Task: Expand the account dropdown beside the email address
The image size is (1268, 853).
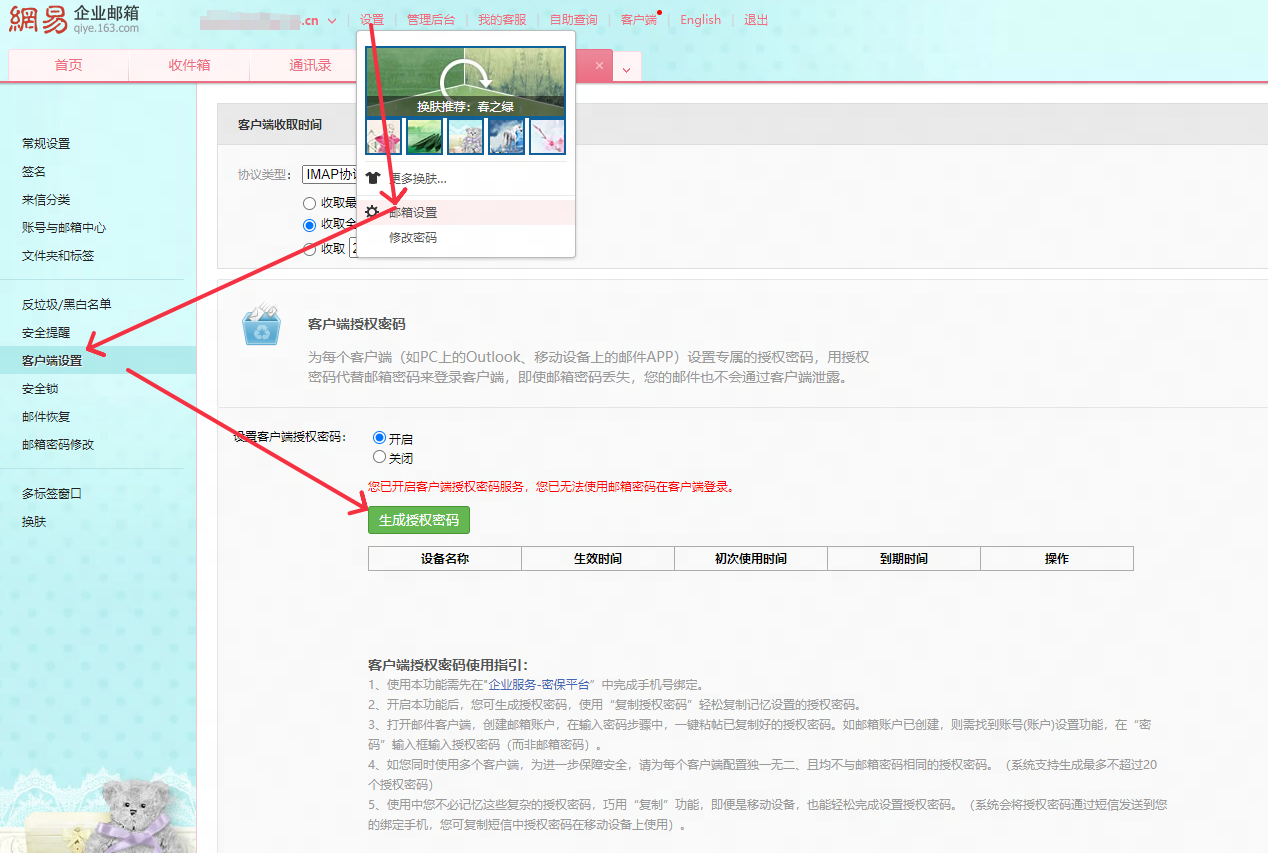Action: click(331, 19)
